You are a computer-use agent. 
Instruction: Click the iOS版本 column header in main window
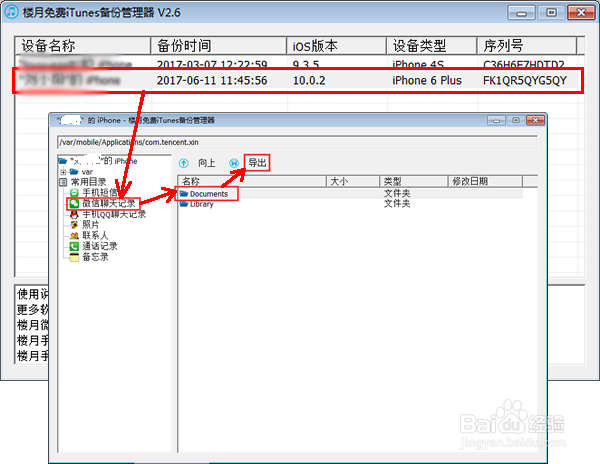click(337, 46)
